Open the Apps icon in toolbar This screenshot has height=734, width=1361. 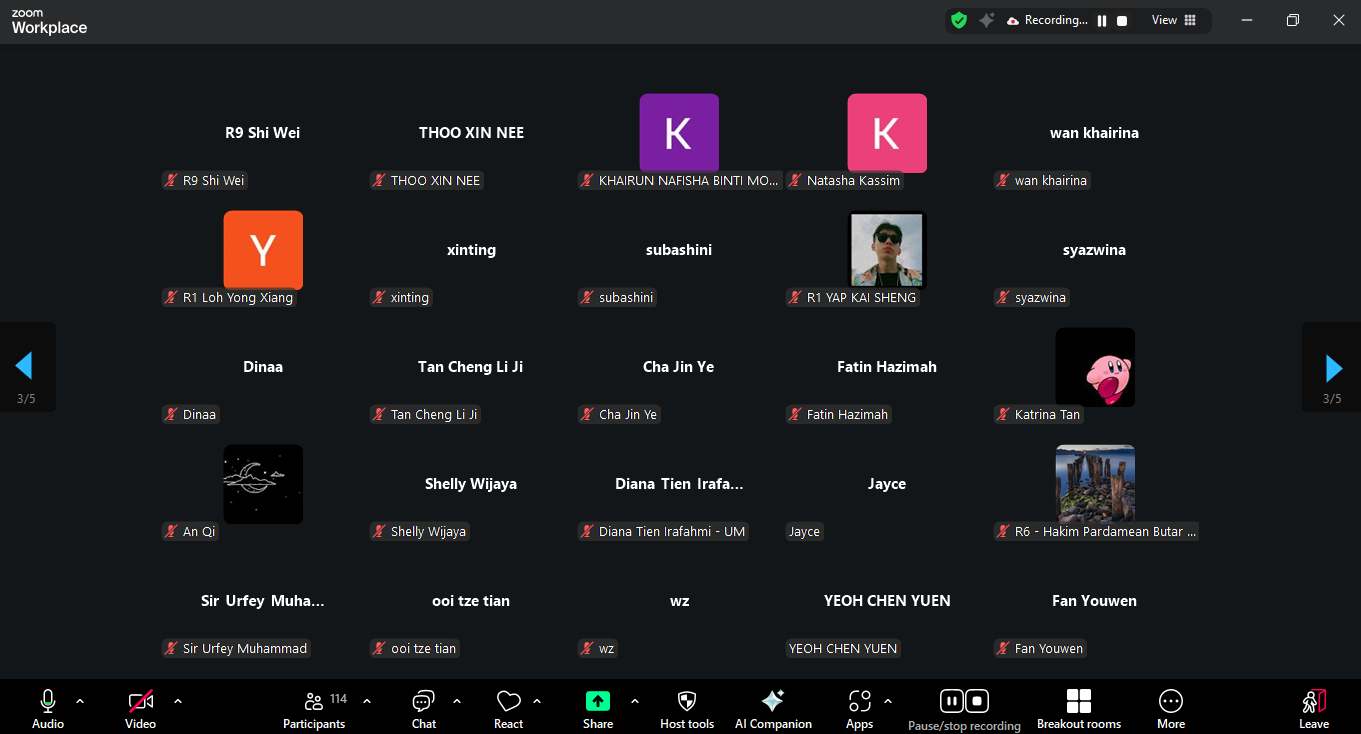pos(859,708)
